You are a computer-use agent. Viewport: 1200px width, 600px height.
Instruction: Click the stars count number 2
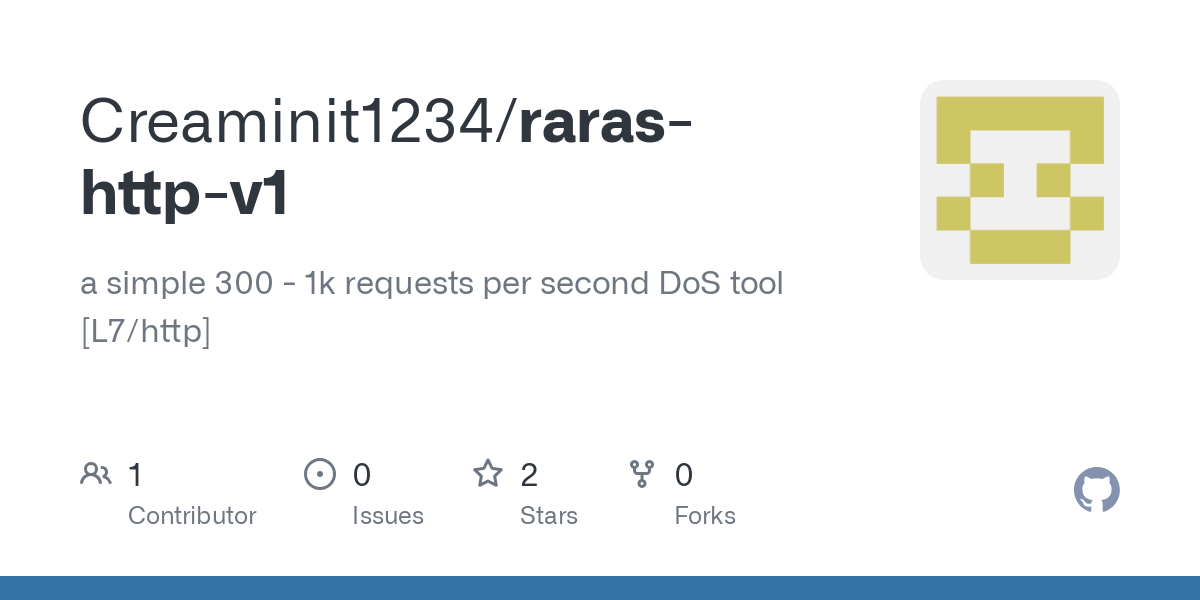[530, 475]
